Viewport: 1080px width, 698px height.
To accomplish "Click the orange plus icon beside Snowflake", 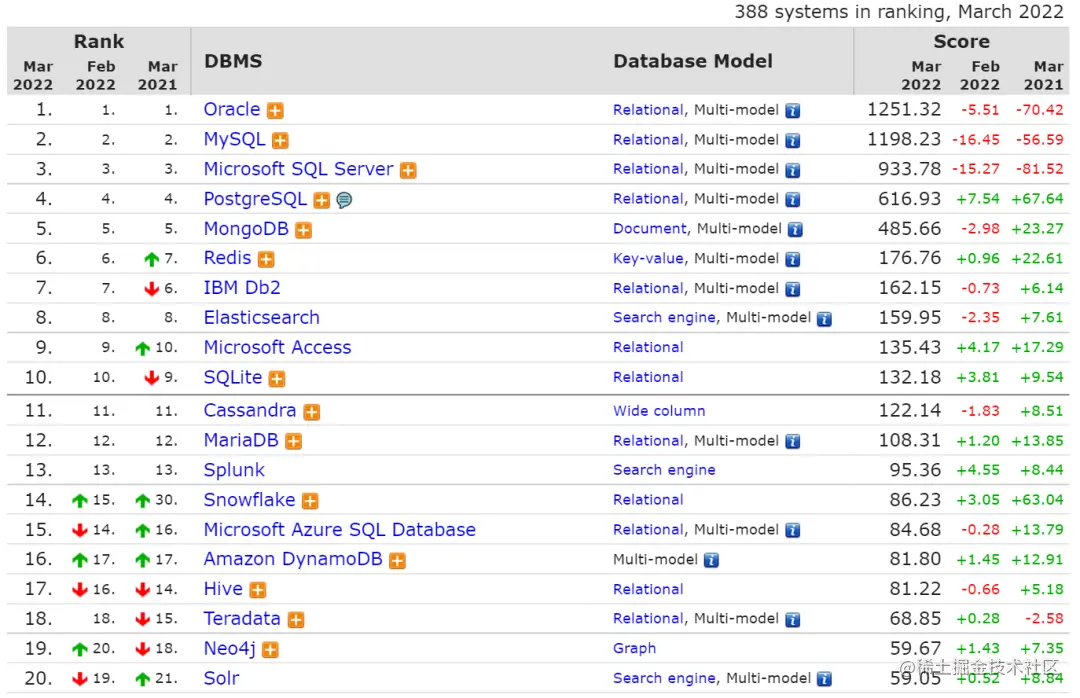I will pyautogui.click(x=310, y=501).
